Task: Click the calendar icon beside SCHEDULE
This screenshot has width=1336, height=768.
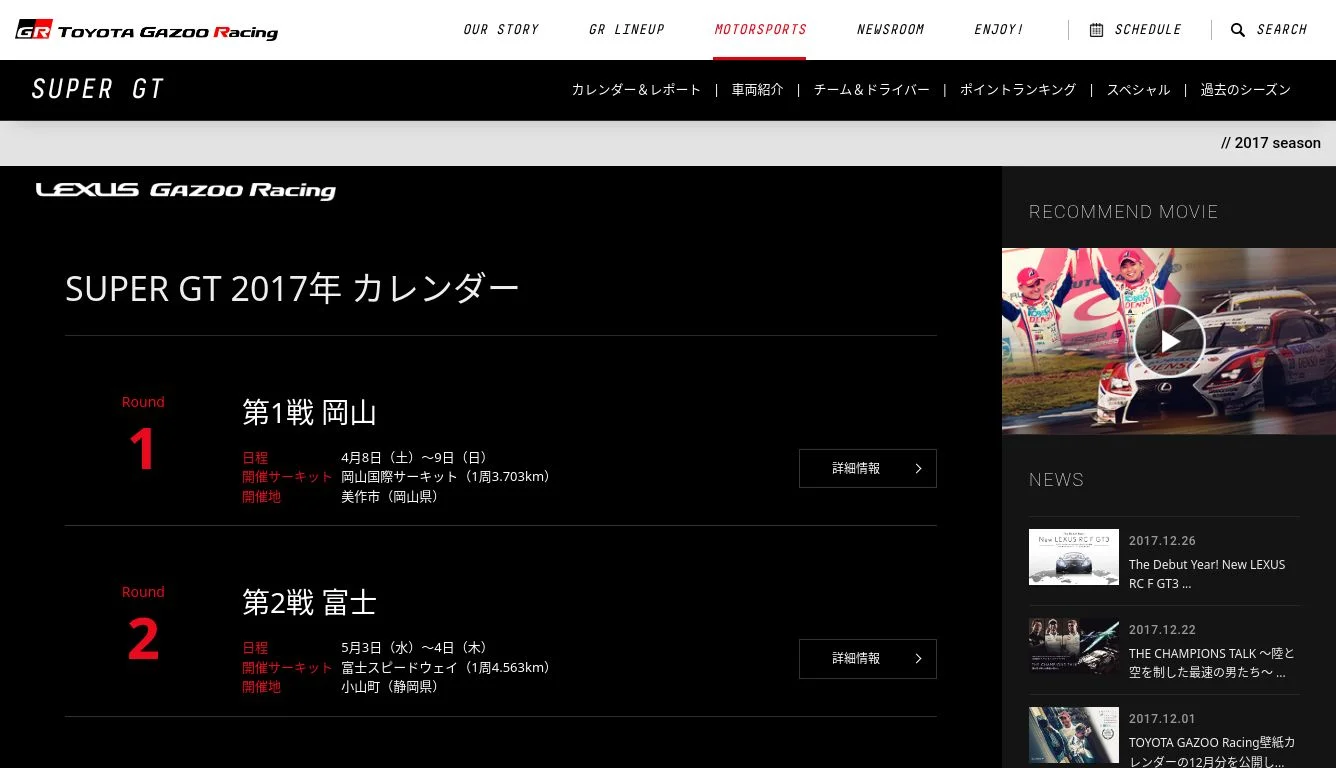Action: click(x=1096, y=30)
